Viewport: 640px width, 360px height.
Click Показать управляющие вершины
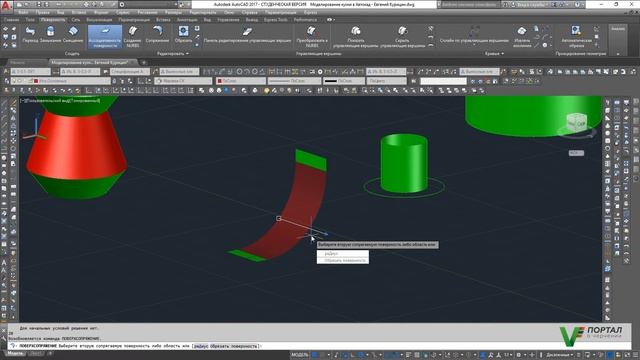click(x=356, y=37)
